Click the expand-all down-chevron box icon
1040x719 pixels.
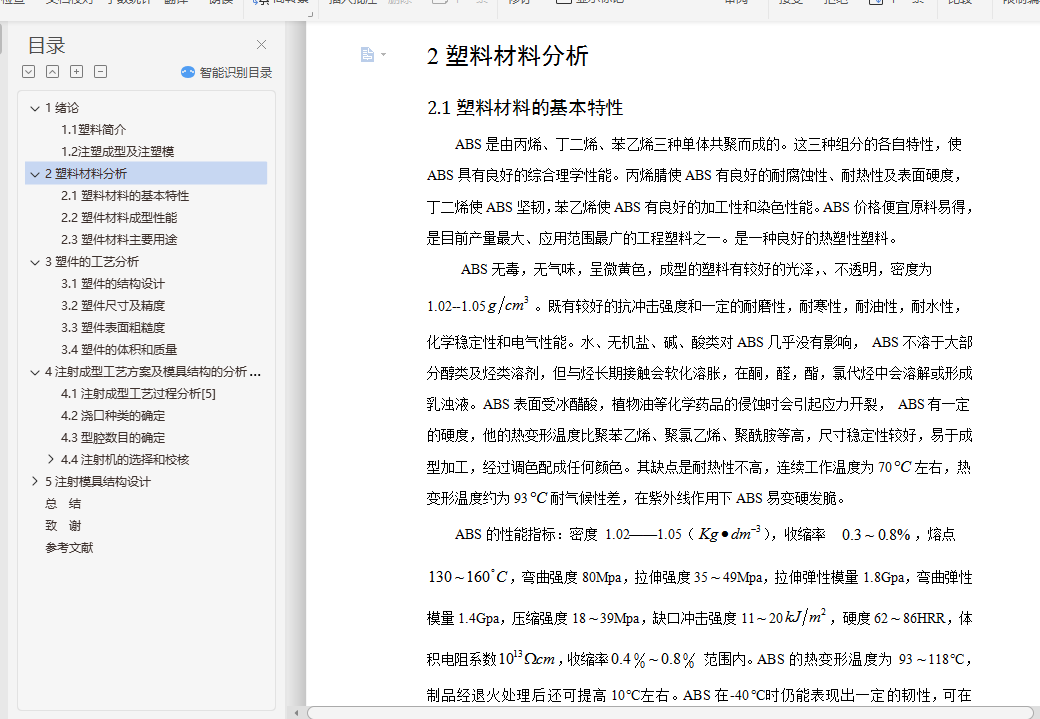(x=29, y=72)
